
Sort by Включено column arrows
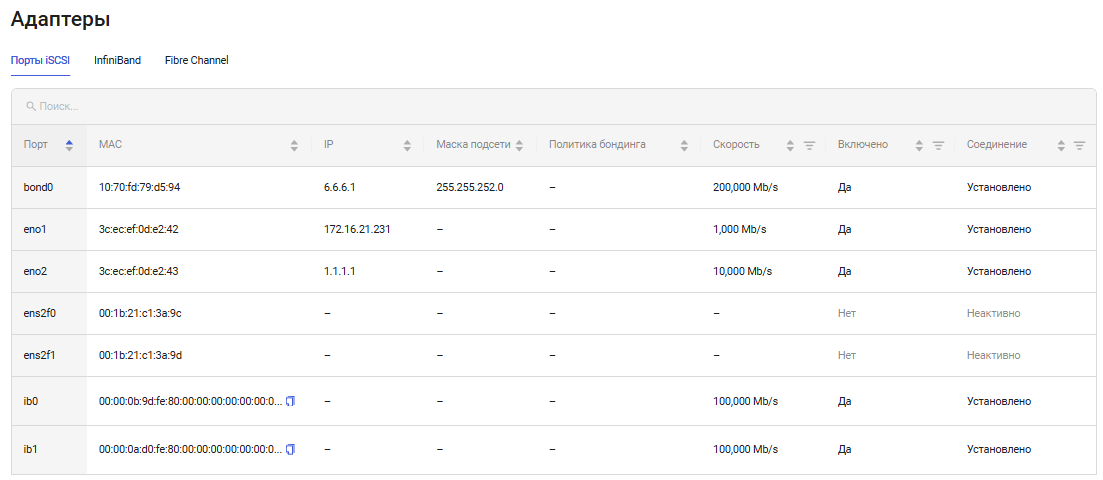[x=919, y=145]
